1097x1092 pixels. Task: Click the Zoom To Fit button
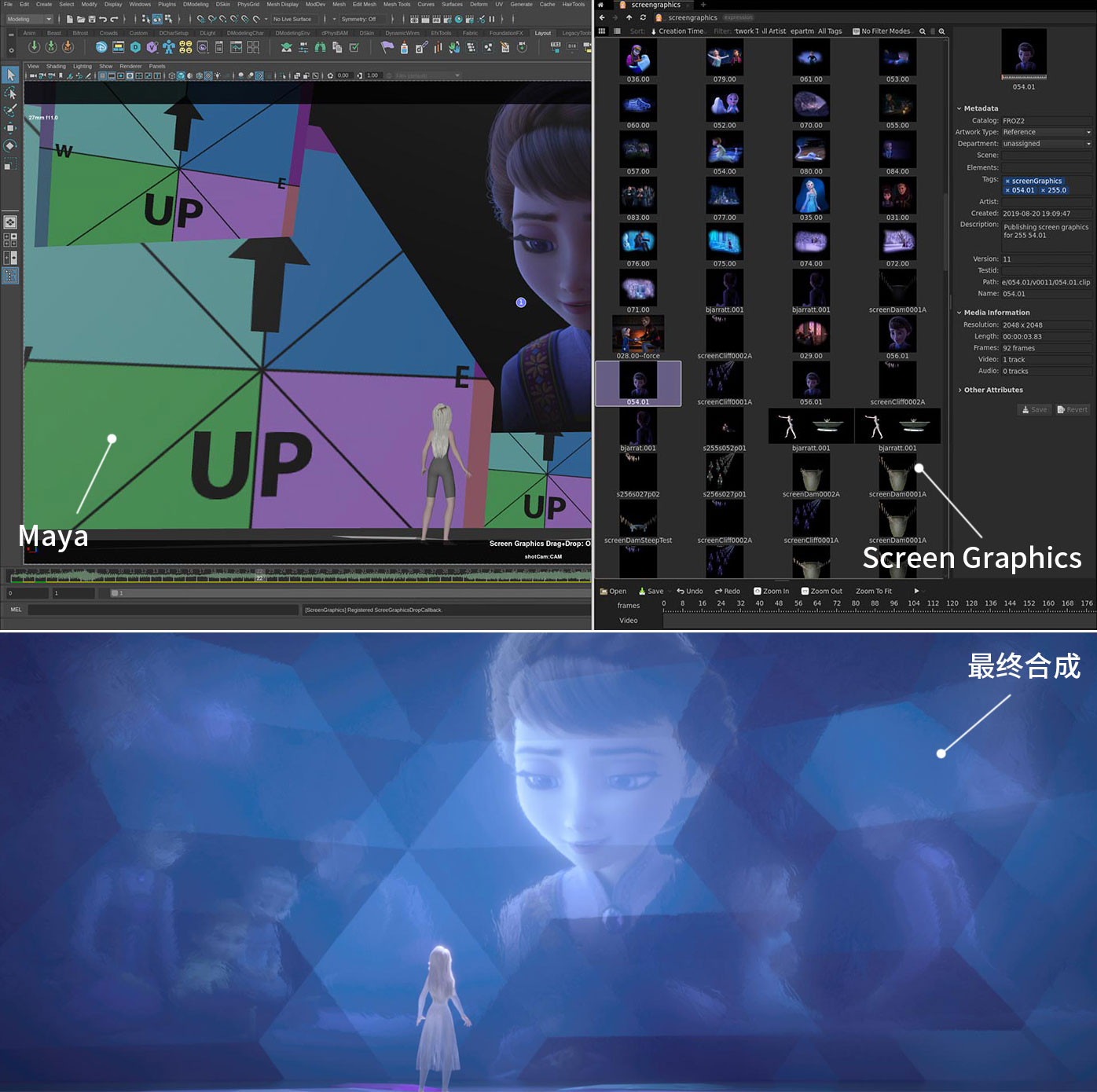(x=873, y=591)
